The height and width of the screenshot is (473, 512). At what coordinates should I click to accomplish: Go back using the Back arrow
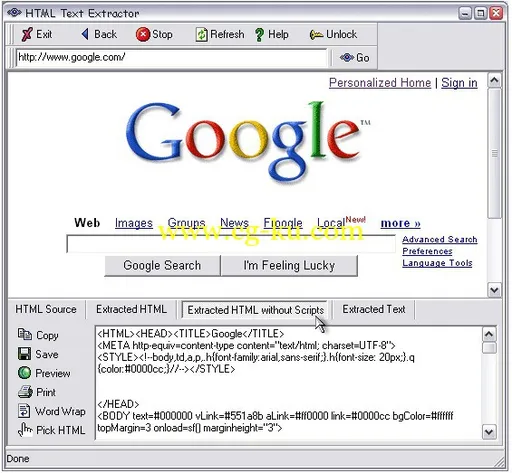pyautogui.click(x=85, y=34)
